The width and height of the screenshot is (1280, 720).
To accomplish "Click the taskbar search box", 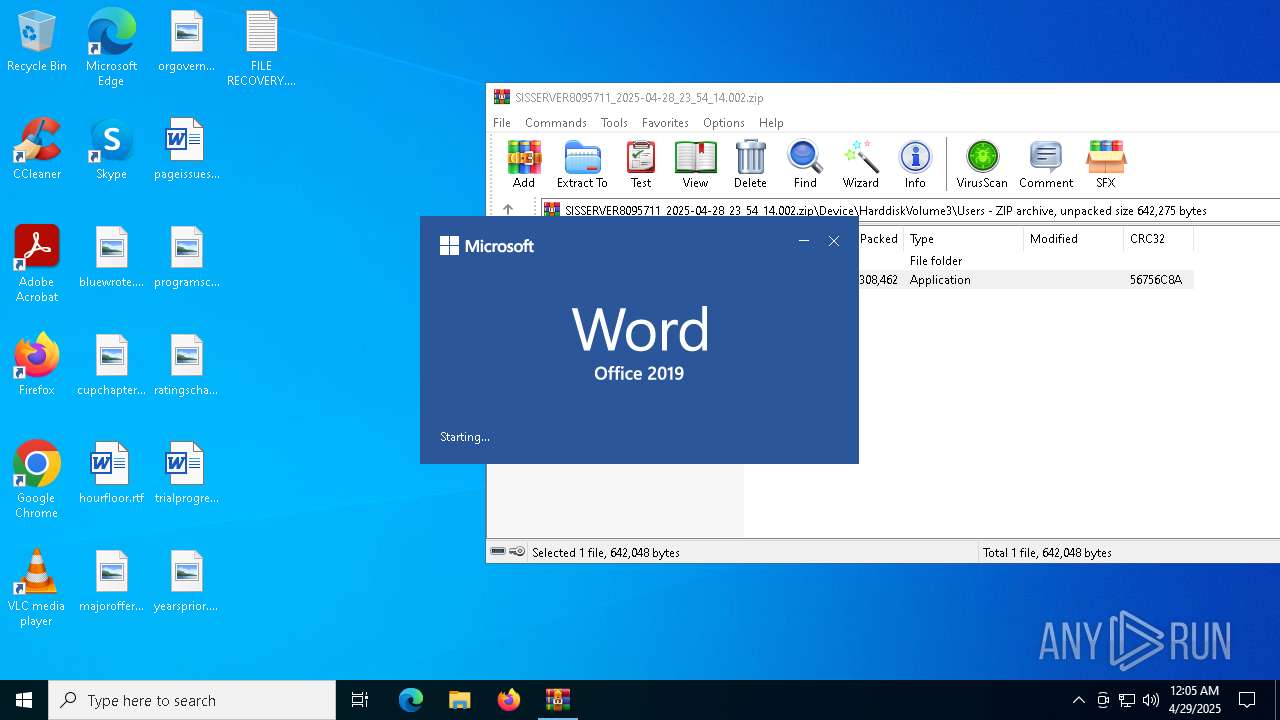I will click(192, 700).
